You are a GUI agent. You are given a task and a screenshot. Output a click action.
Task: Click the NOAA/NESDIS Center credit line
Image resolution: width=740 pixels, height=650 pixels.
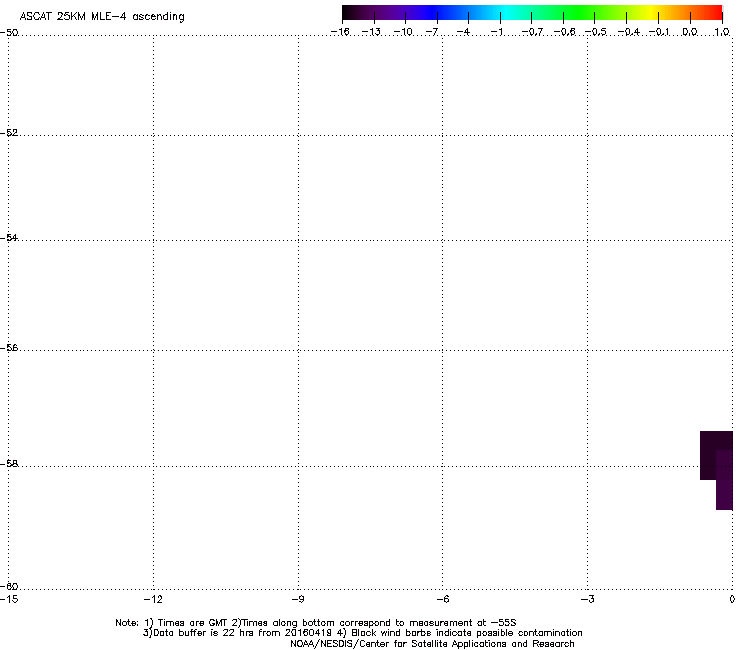pos(432,644)
